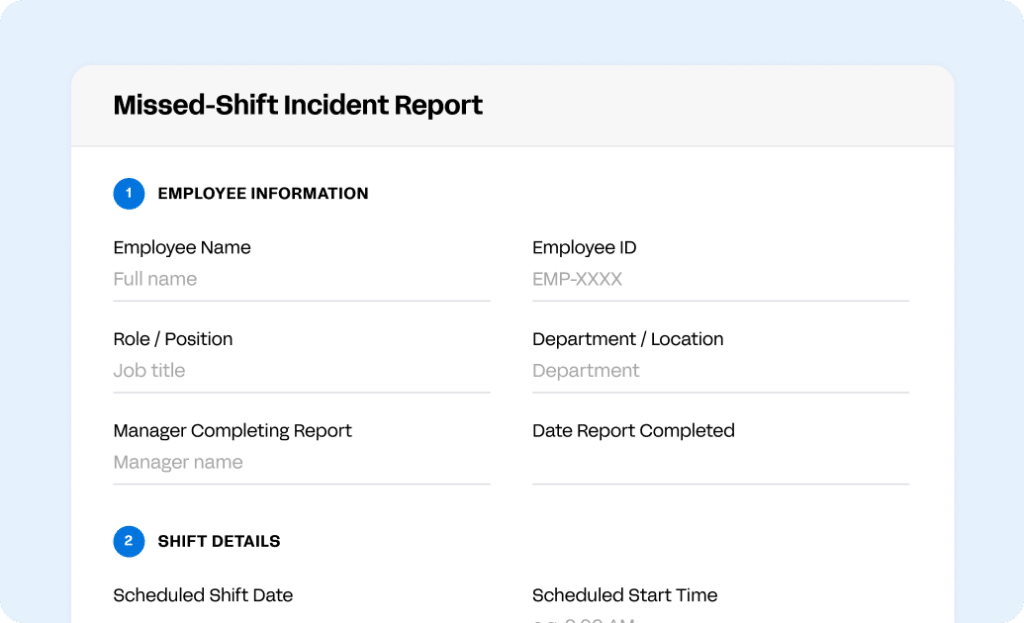The image size is (1024, 623).
Task: Click the Department / Location label
Action: 628,339
